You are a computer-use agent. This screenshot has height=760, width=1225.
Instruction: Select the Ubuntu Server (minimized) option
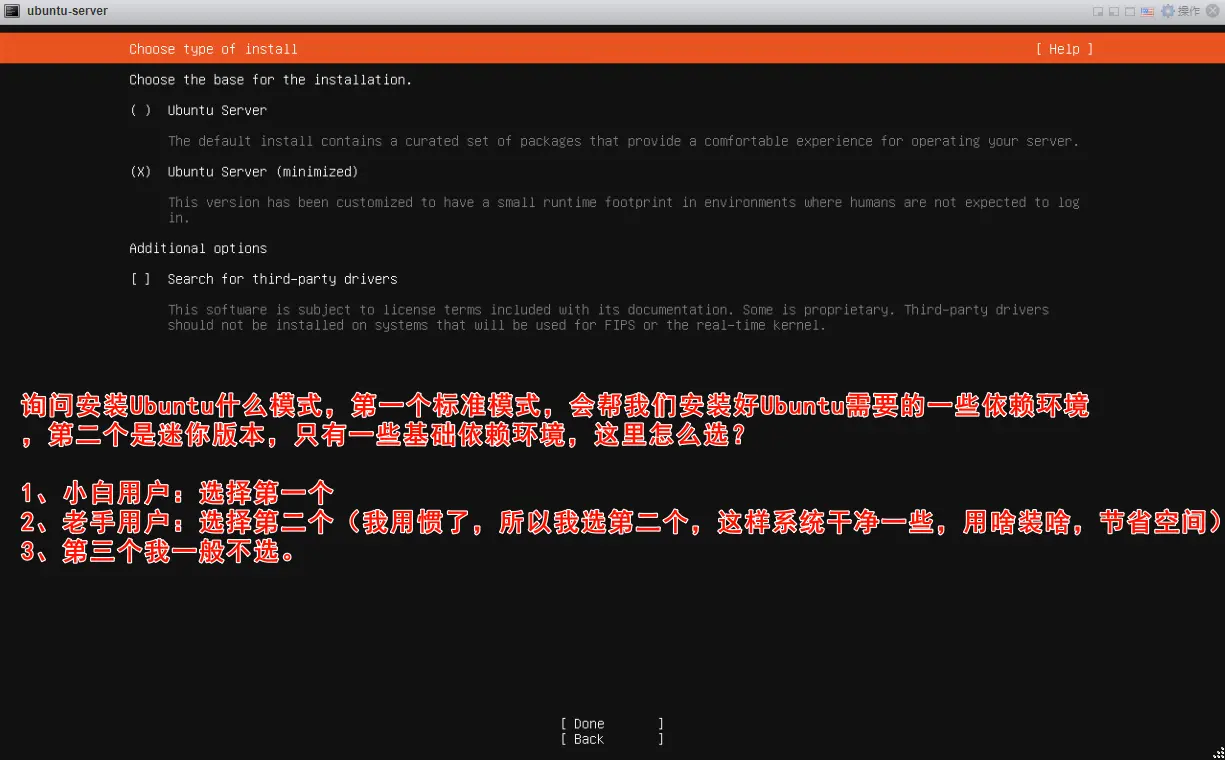244,172
